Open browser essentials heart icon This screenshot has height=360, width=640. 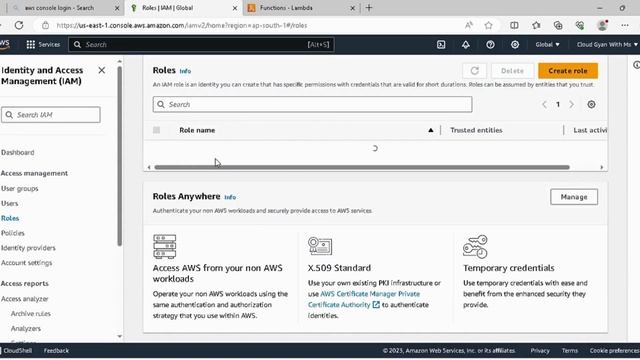pos(580,25)
